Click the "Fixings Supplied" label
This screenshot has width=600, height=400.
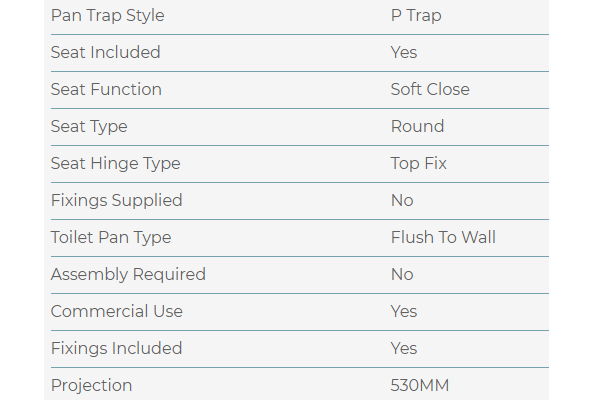click(116, 200)
